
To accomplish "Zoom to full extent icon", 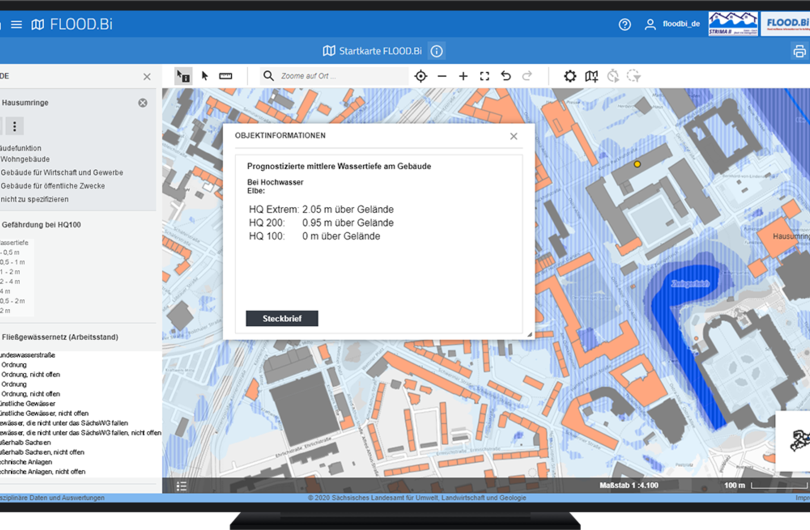I will (484, 76).
